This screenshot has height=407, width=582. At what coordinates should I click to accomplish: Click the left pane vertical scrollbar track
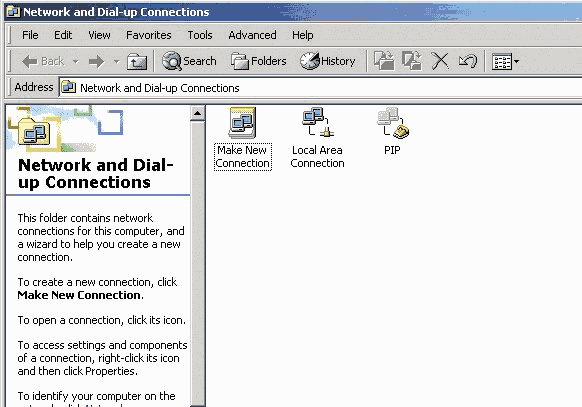point(197,263)
